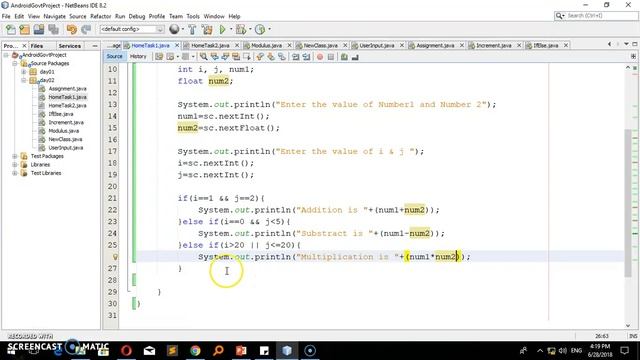This screenshot has height=360, width=640.
Task: Click the Comment icon in editor toolbar
Action: (344, 57)
